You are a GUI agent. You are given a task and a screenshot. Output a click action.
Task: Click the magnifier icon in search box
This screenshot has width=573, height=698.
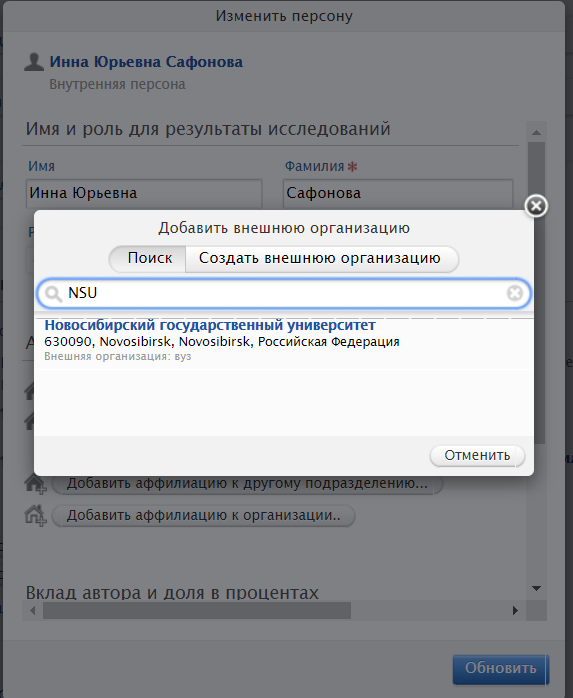tap(53, 294)
